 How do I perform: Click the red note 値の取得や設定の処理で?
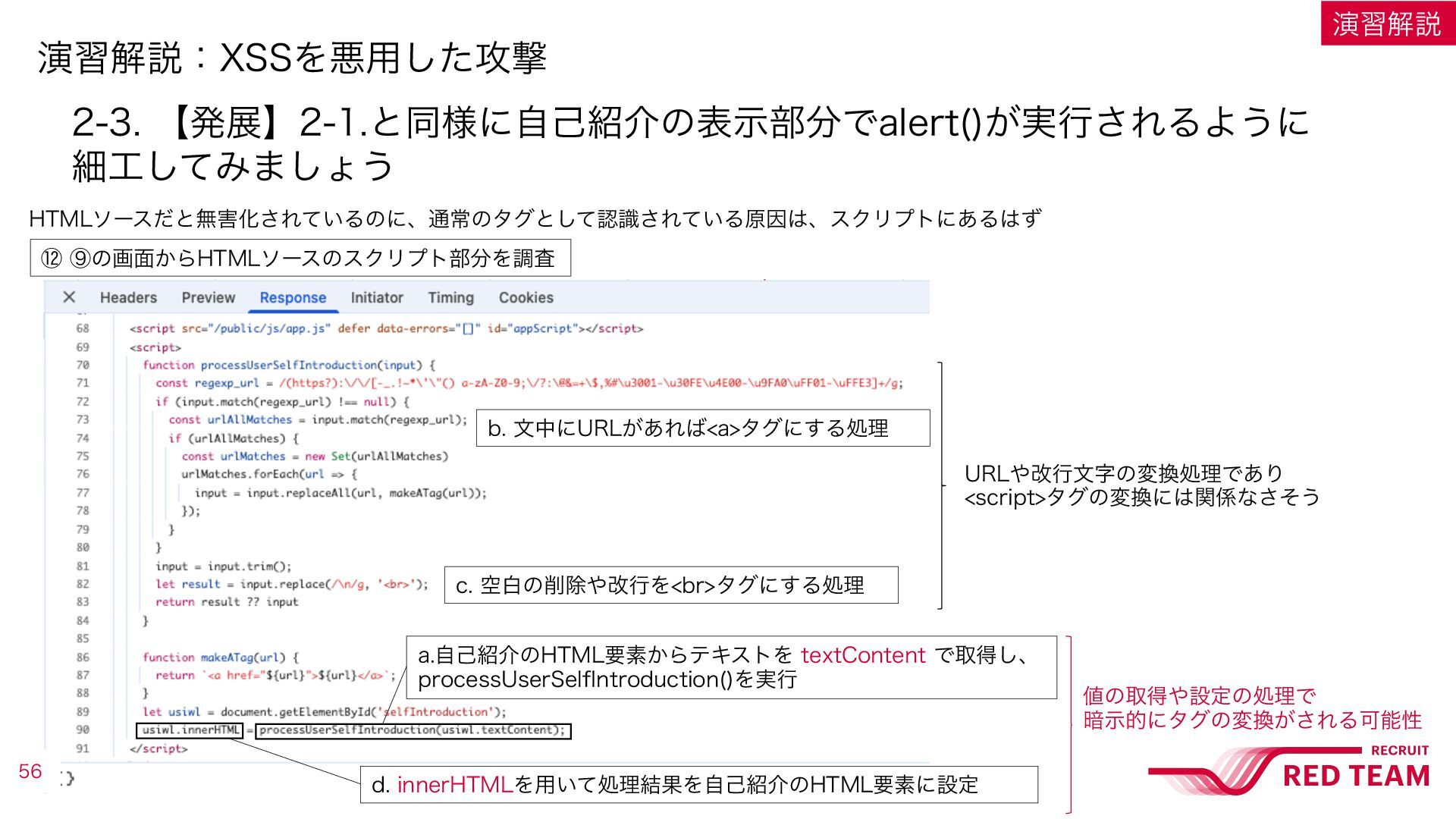coord(1253,708)
